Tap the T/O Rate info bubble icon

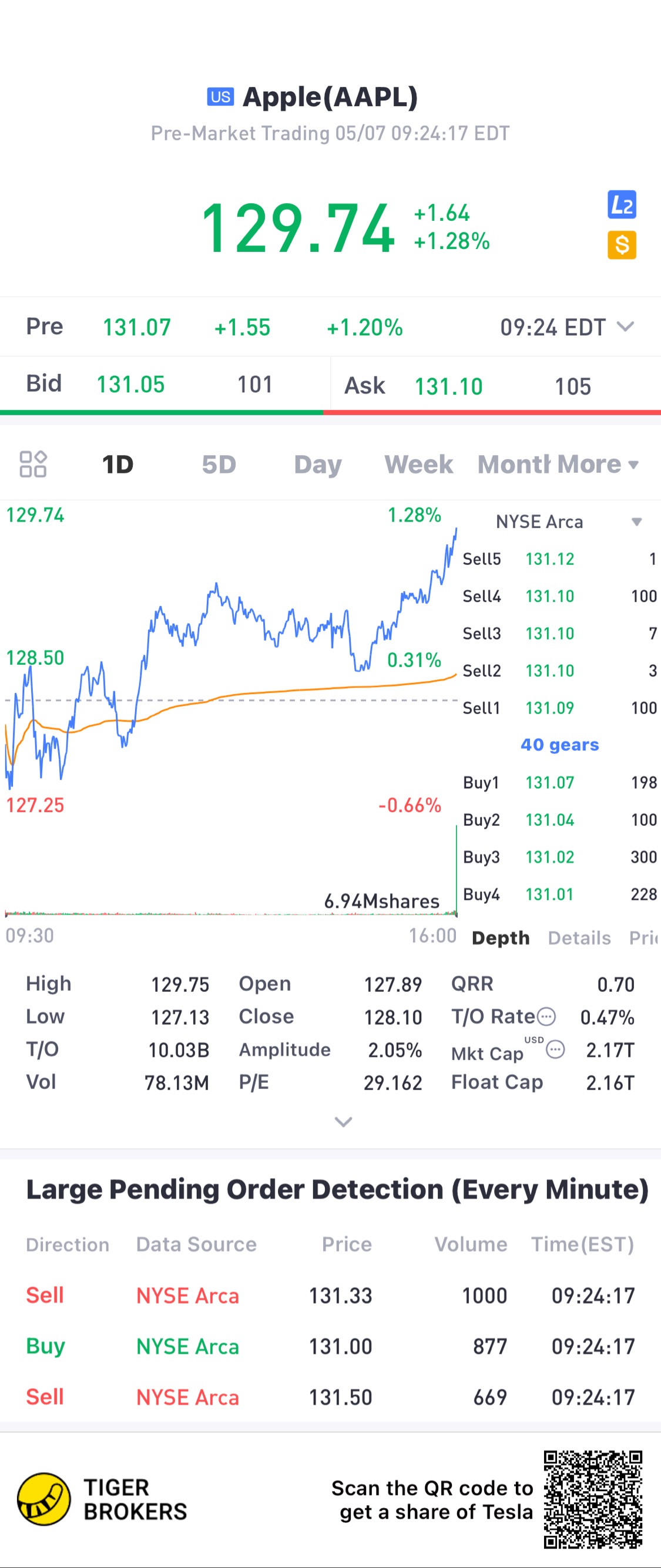pyautogui.click(x=546, y=1017)
